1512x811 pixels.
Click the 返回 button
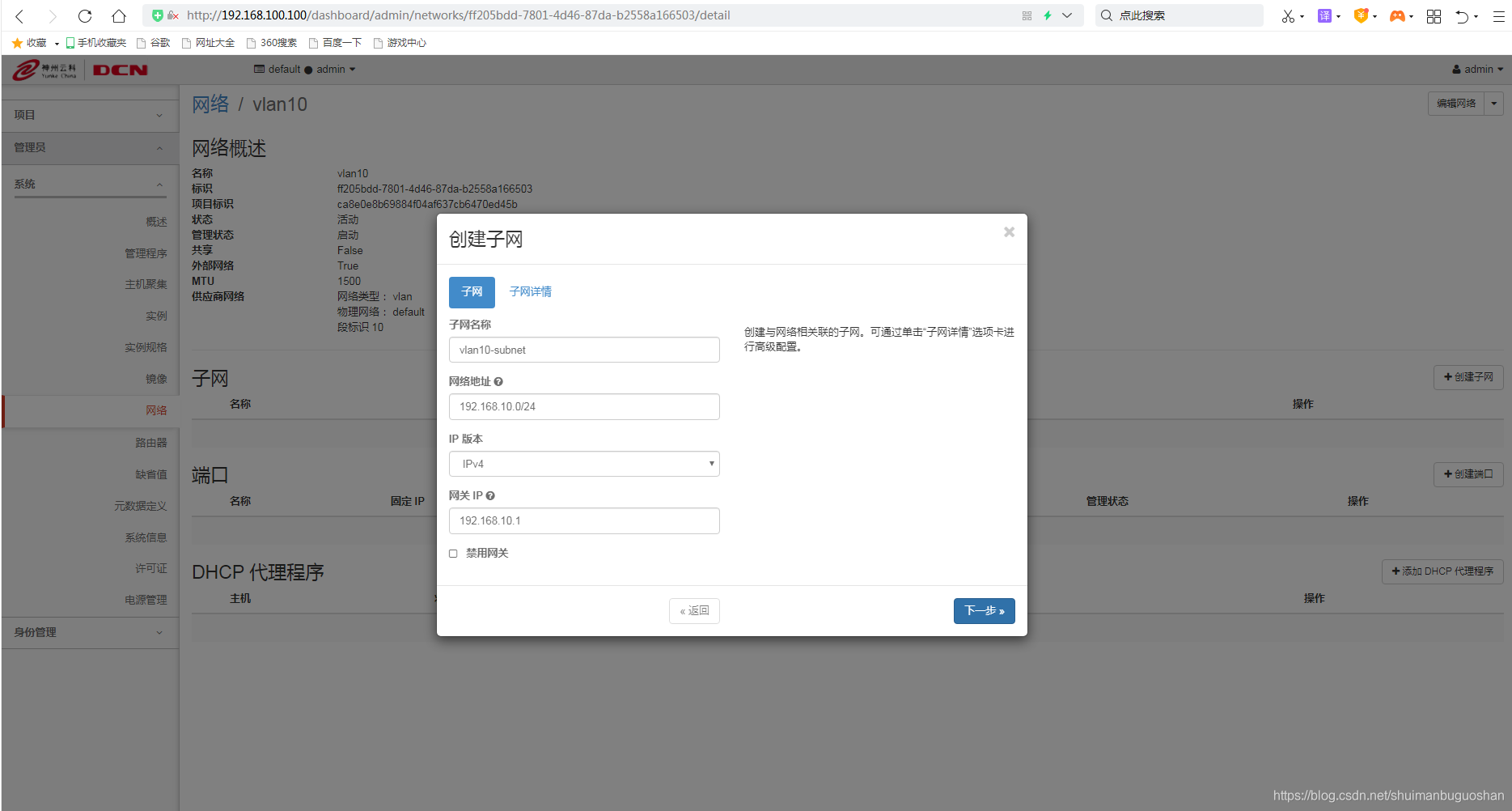coord(694,611)
